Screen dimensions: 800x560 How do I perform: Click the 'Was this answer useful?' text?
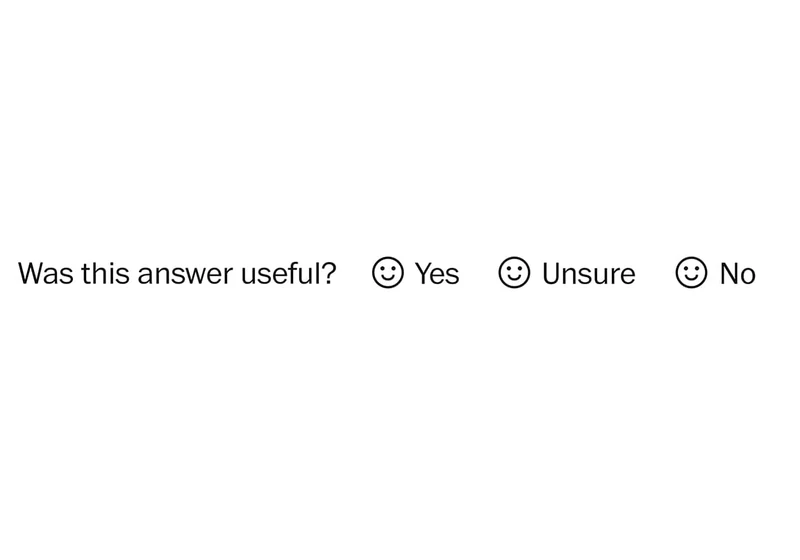(x=177, y=273)
